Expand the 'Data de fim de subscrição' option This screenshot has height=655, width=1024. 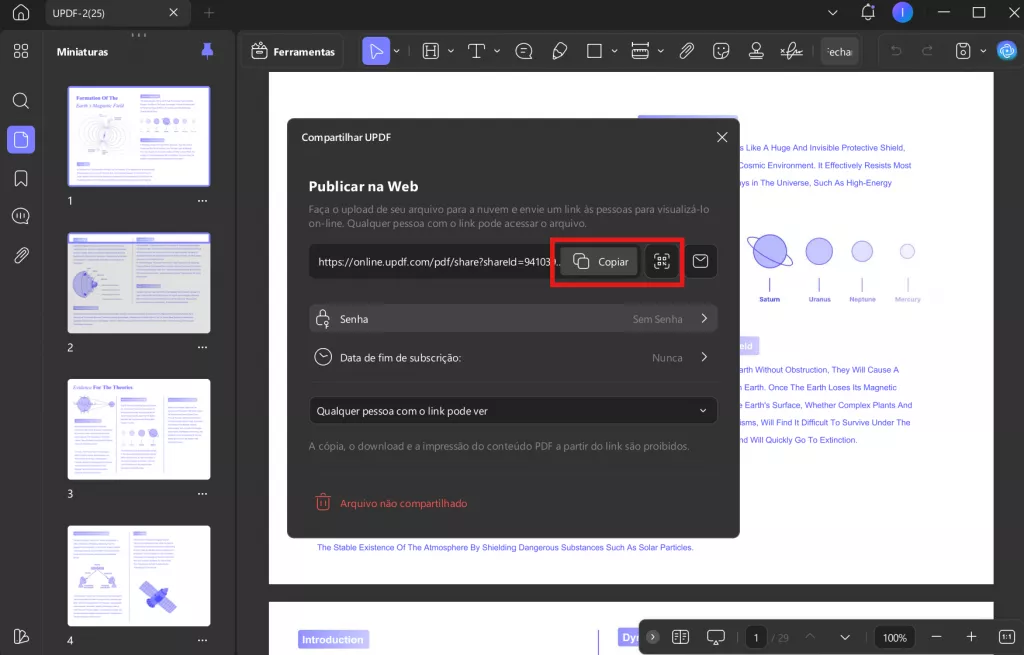pyautogui.click(x=512, y=357)
